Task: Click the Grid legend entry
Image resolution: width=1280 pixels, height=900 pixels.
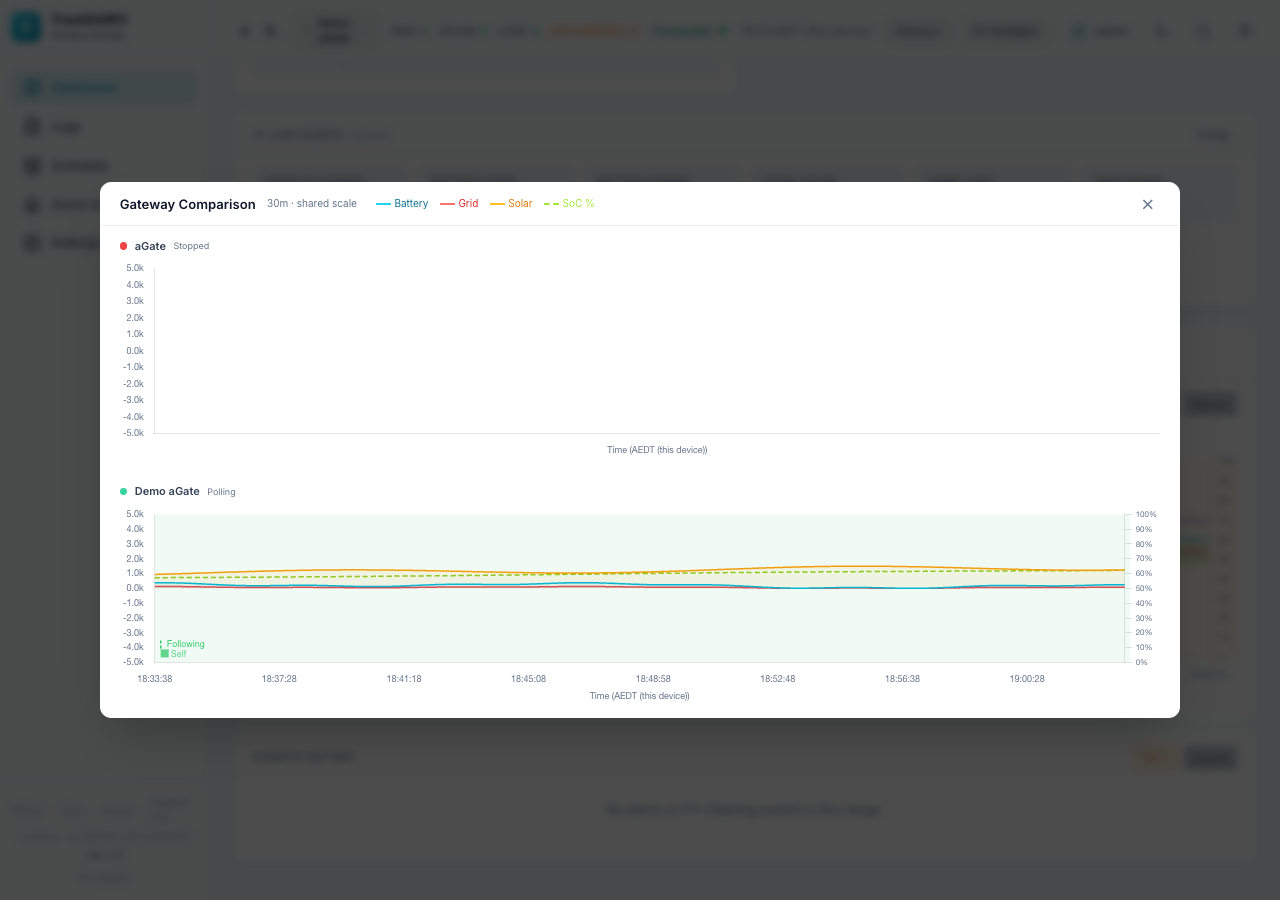Action: [x=459, y=204]
